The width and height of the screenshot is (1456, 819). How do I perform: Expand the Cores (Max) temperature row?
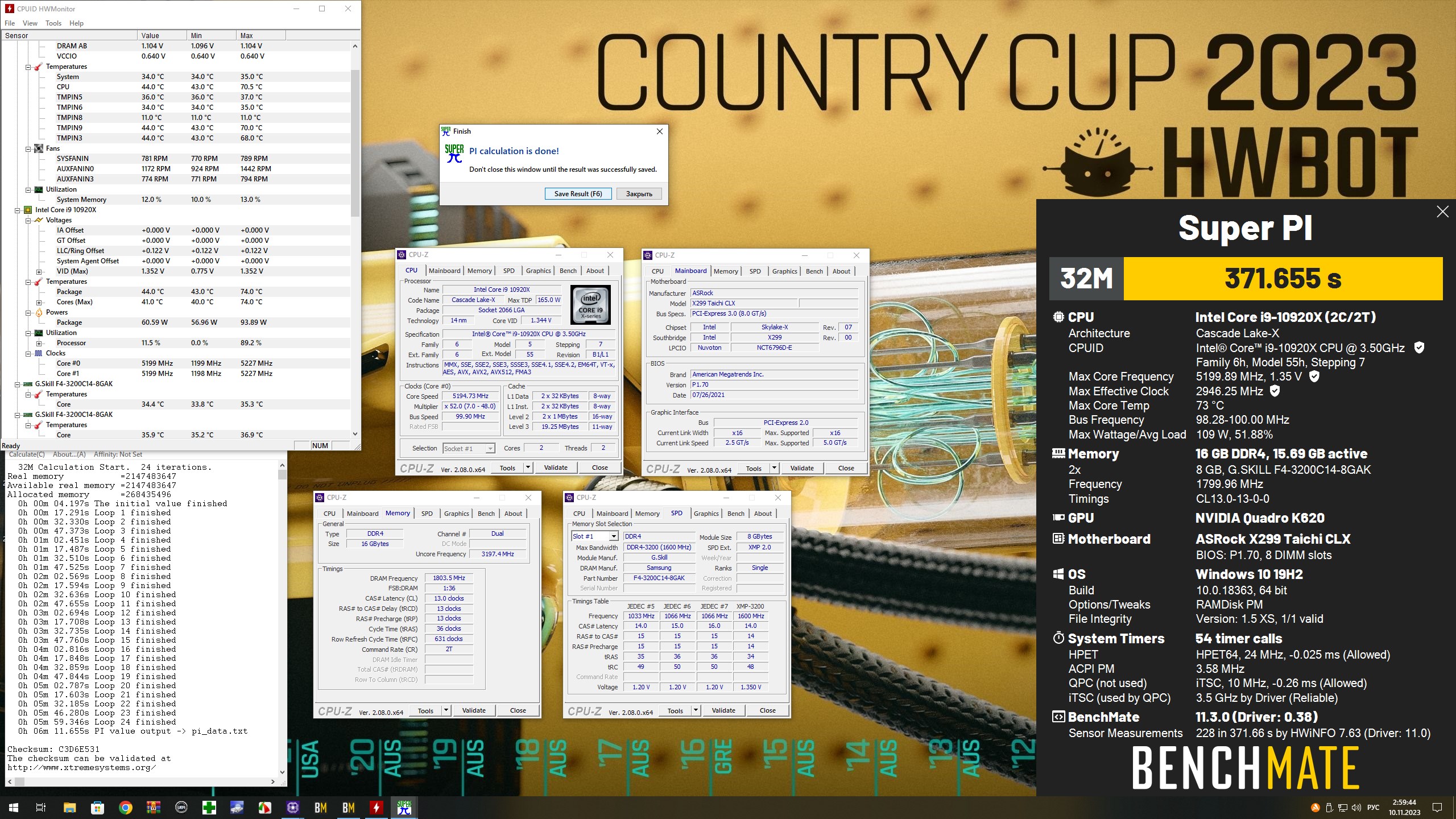39,302
